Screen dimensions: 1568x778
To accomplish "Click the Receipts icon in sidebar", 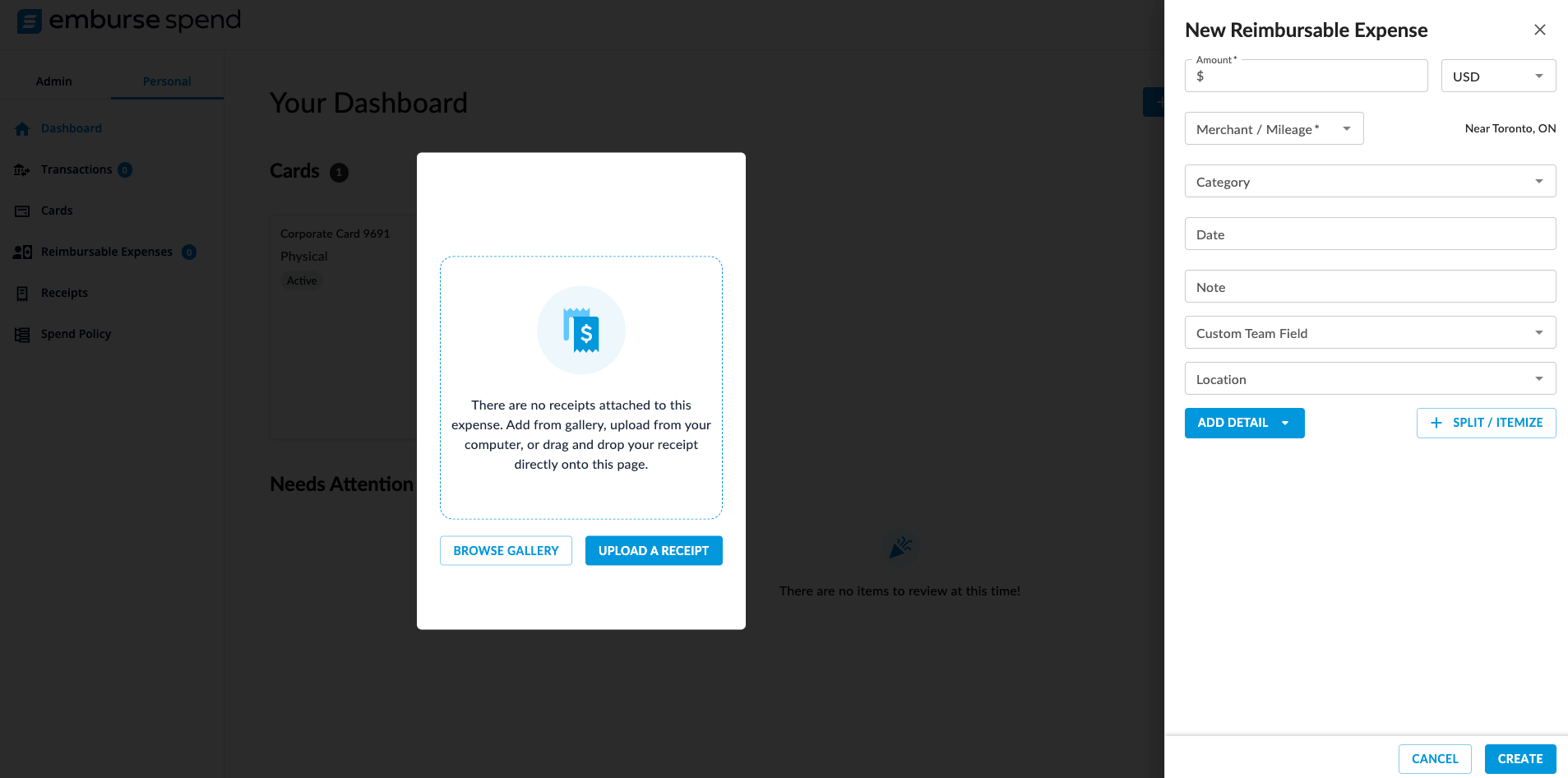I will [22, 294].
